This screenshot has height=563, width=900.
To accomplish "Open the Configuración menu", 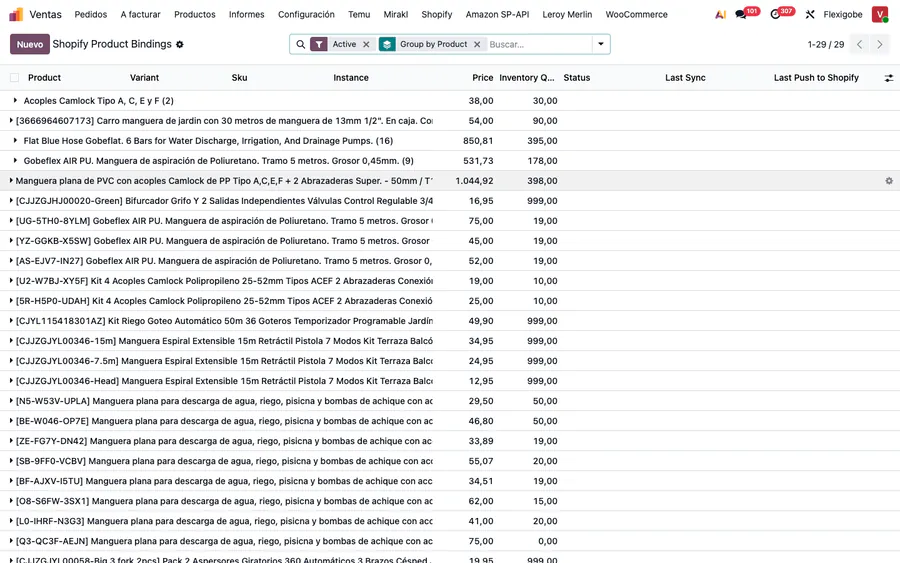I will coord(306,14).
